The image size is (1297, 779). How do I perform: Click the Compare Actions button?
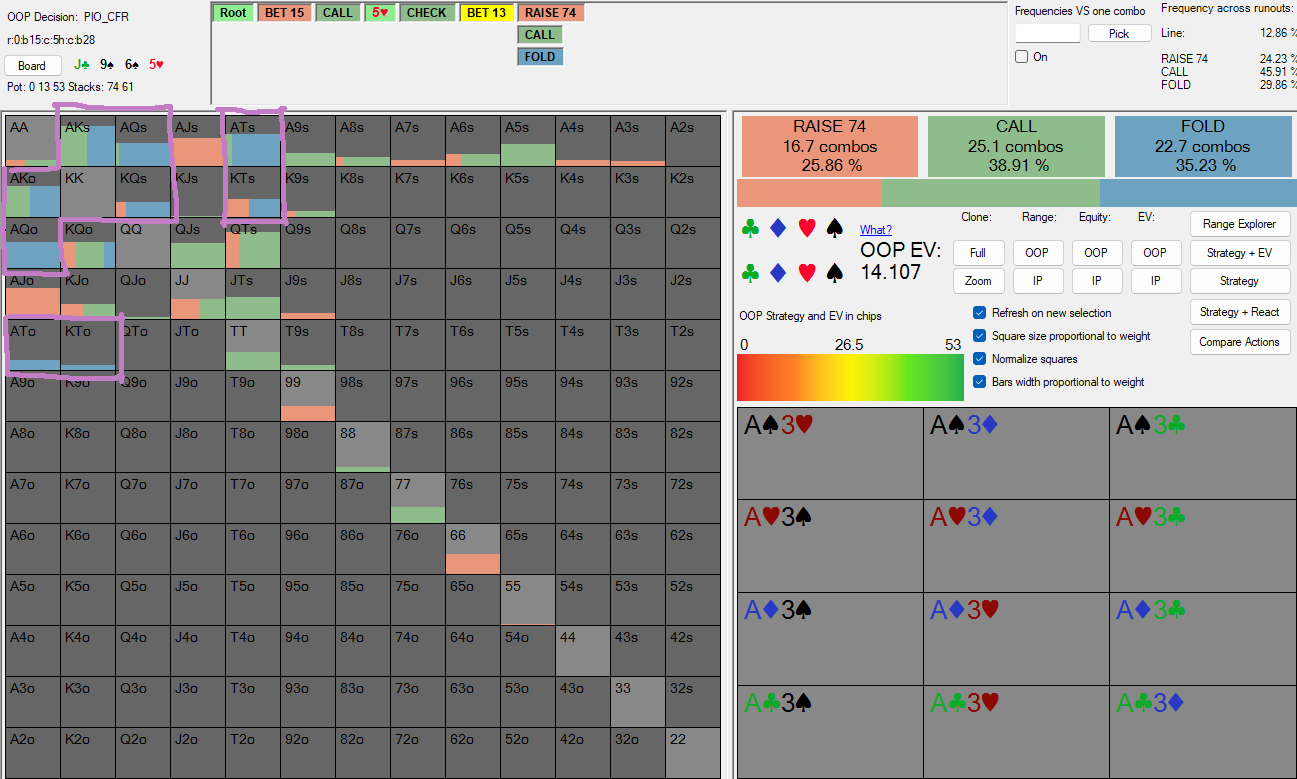[x=1239, y=342]
